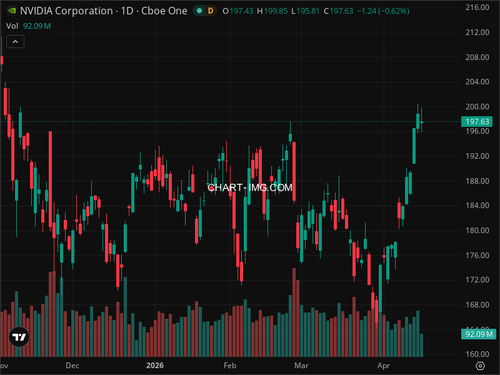This screenshot has width=500, height=375.
Task: Click the volume value 92.09 M in legend
Action: 37,26
